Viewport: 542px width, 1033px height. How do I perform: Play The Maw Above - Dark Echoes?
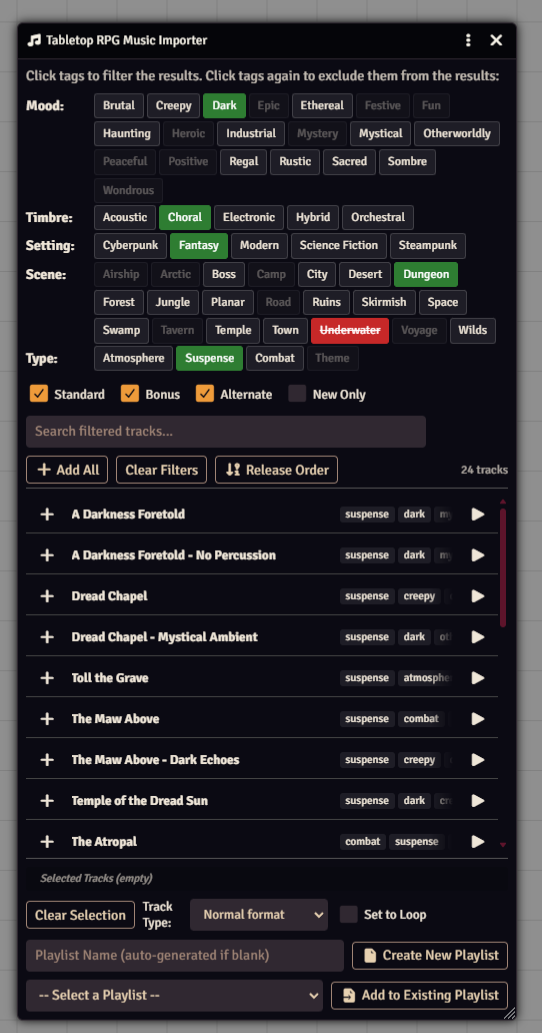(478, 759)
